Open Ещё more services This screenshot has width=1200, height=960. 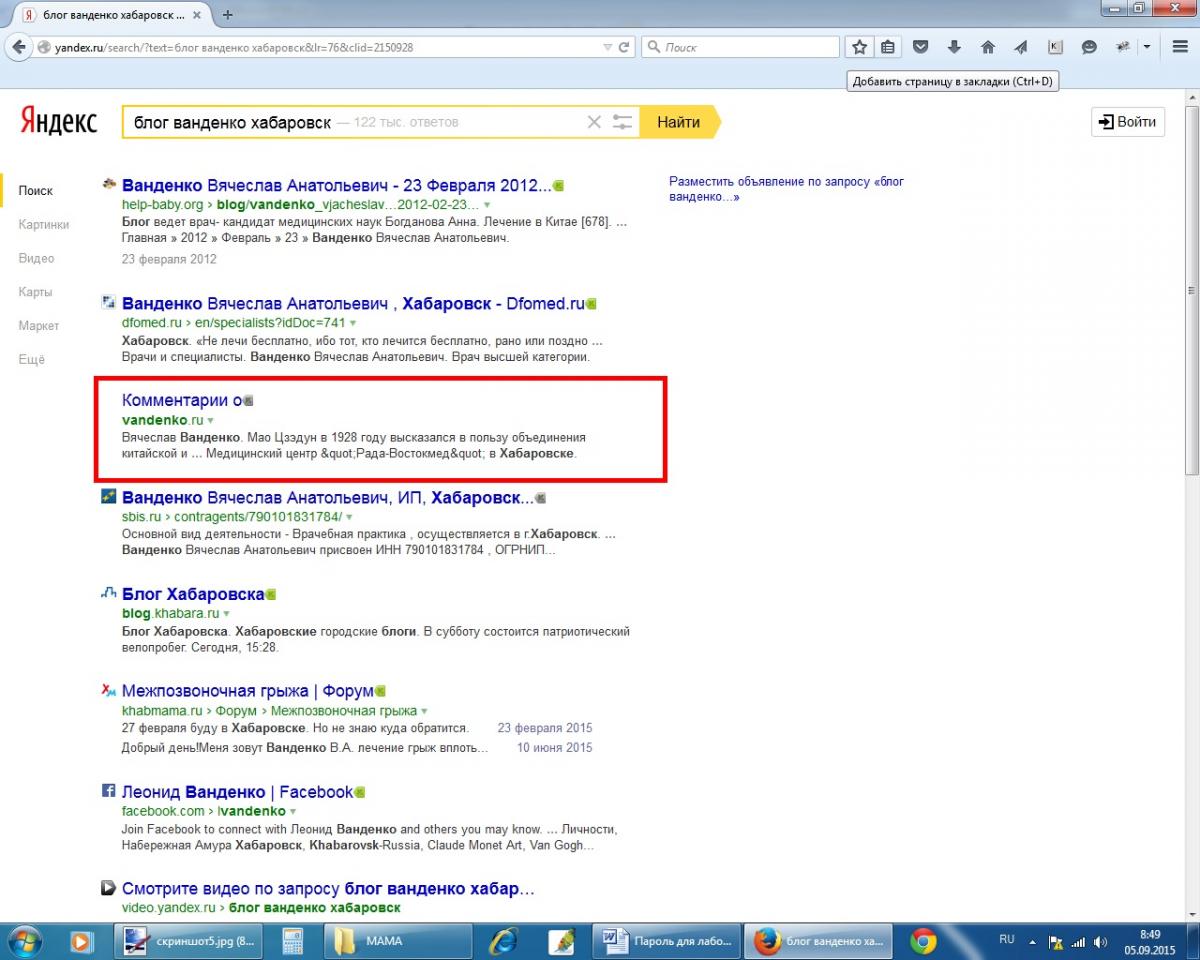point(32,360)
